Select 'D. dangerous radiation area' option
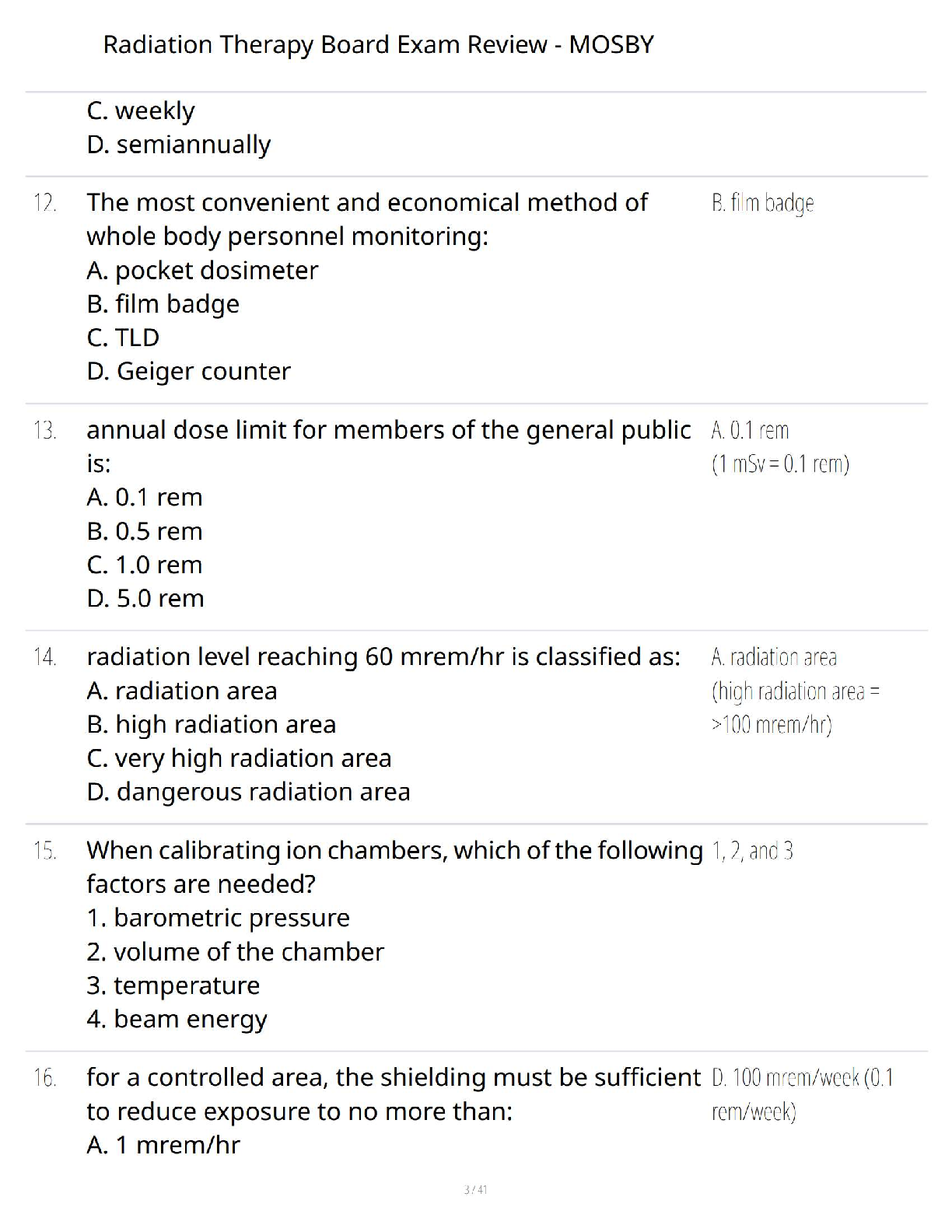The height and width of the screenshot is (1232, 952). tap(249, 792)
